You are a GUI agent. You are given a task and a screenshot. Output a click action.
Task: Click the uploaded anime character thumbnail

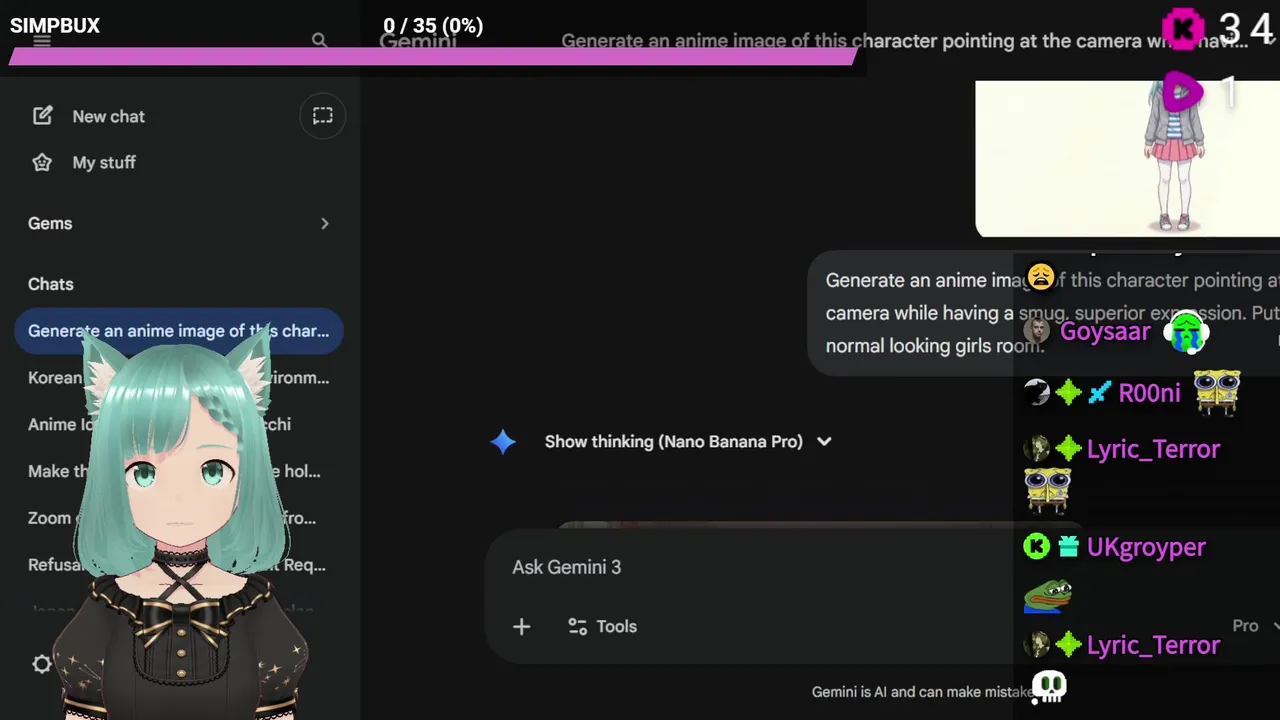[1127, 158]
